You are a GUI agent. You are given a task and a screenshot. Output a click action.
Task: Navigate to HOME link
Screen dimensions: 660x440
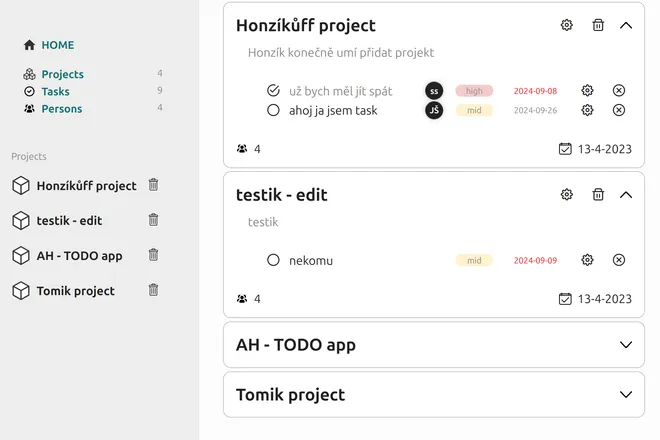tap(57, 45)
